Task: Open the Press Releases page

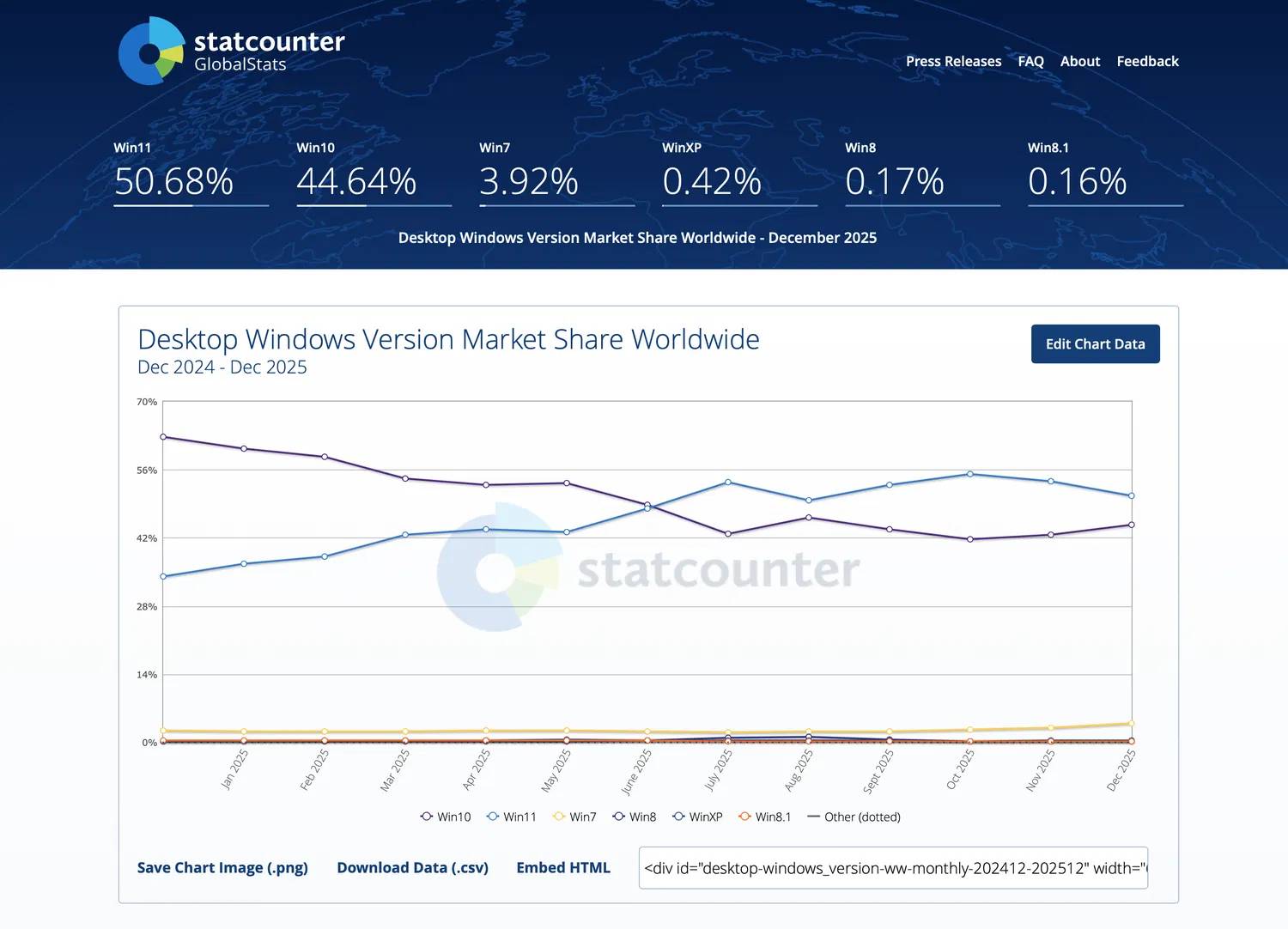Action: (953, 61)
